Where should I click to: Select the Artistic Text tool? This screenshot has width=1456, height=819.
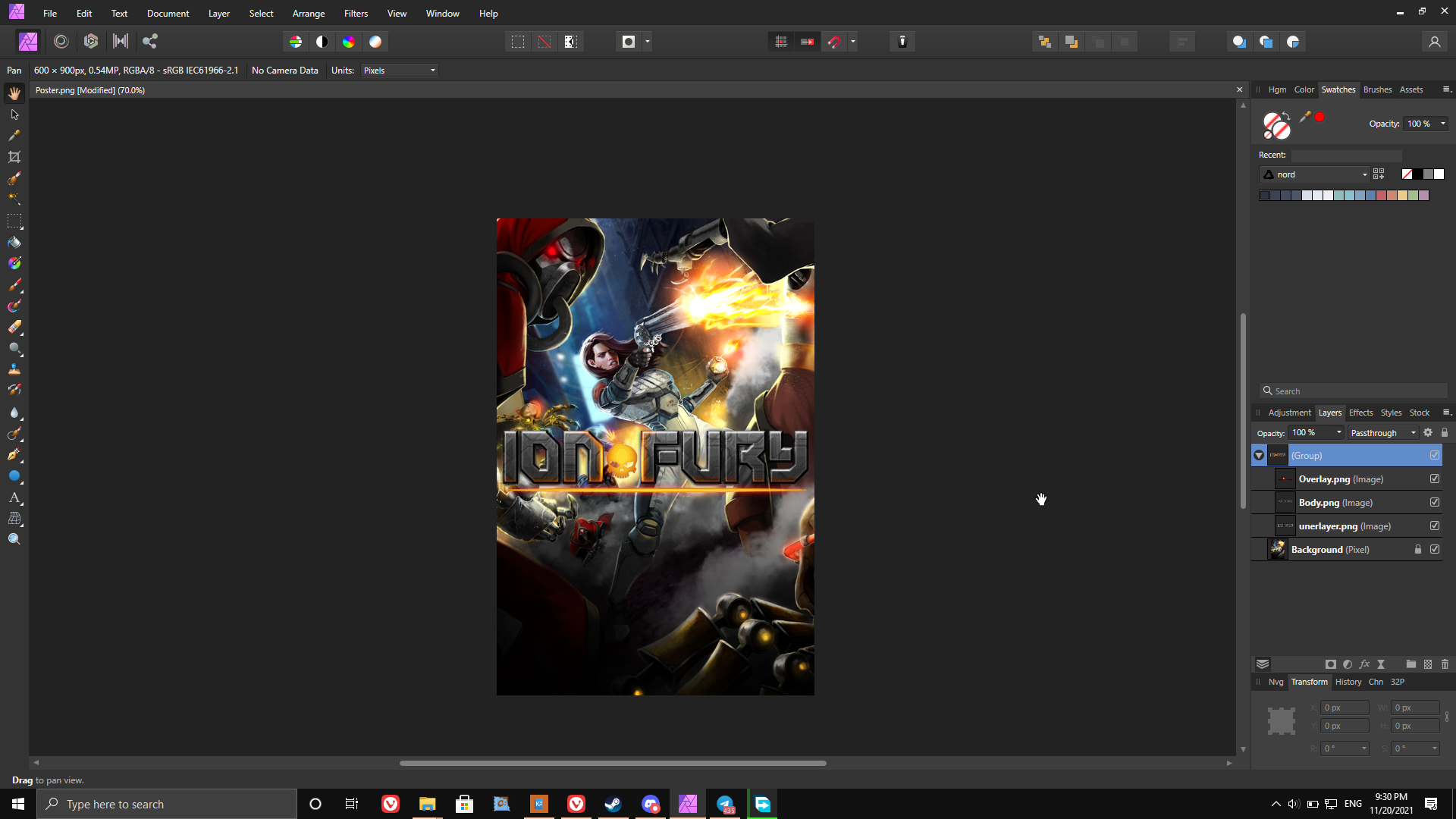(14, 497)
